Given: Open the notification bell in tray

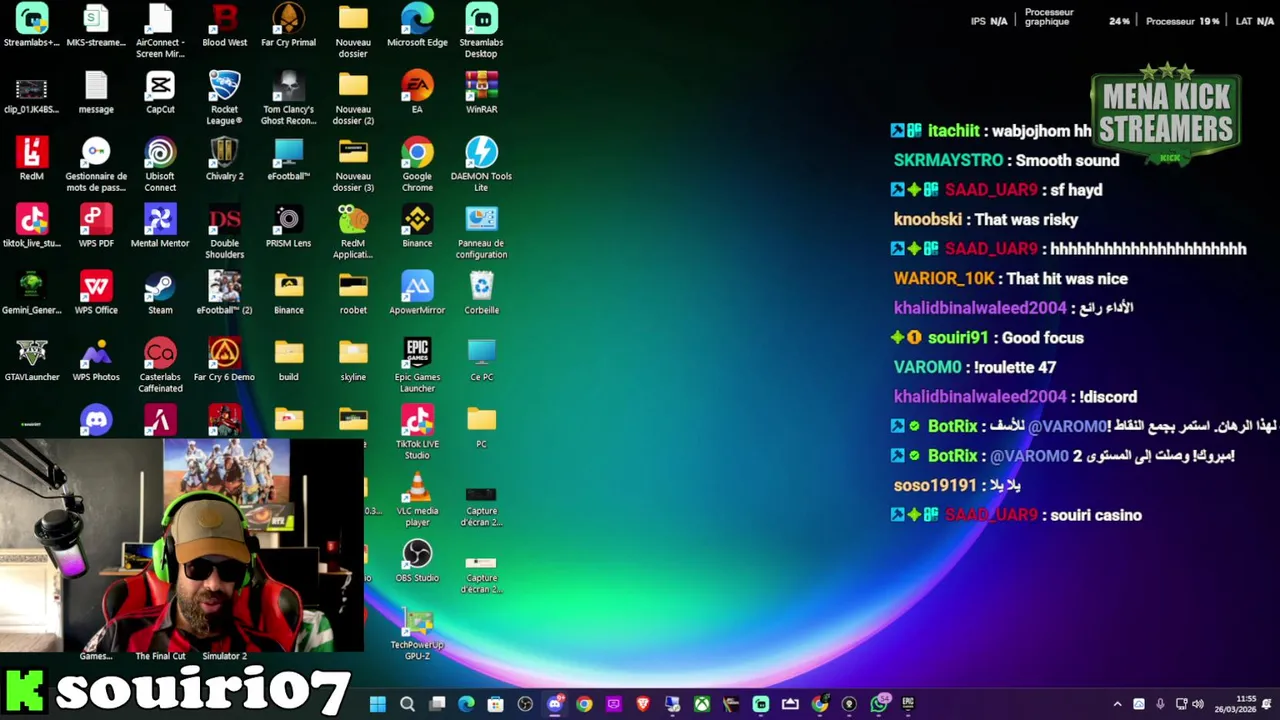Looking at the screenshot, I should pos(1267,704).
